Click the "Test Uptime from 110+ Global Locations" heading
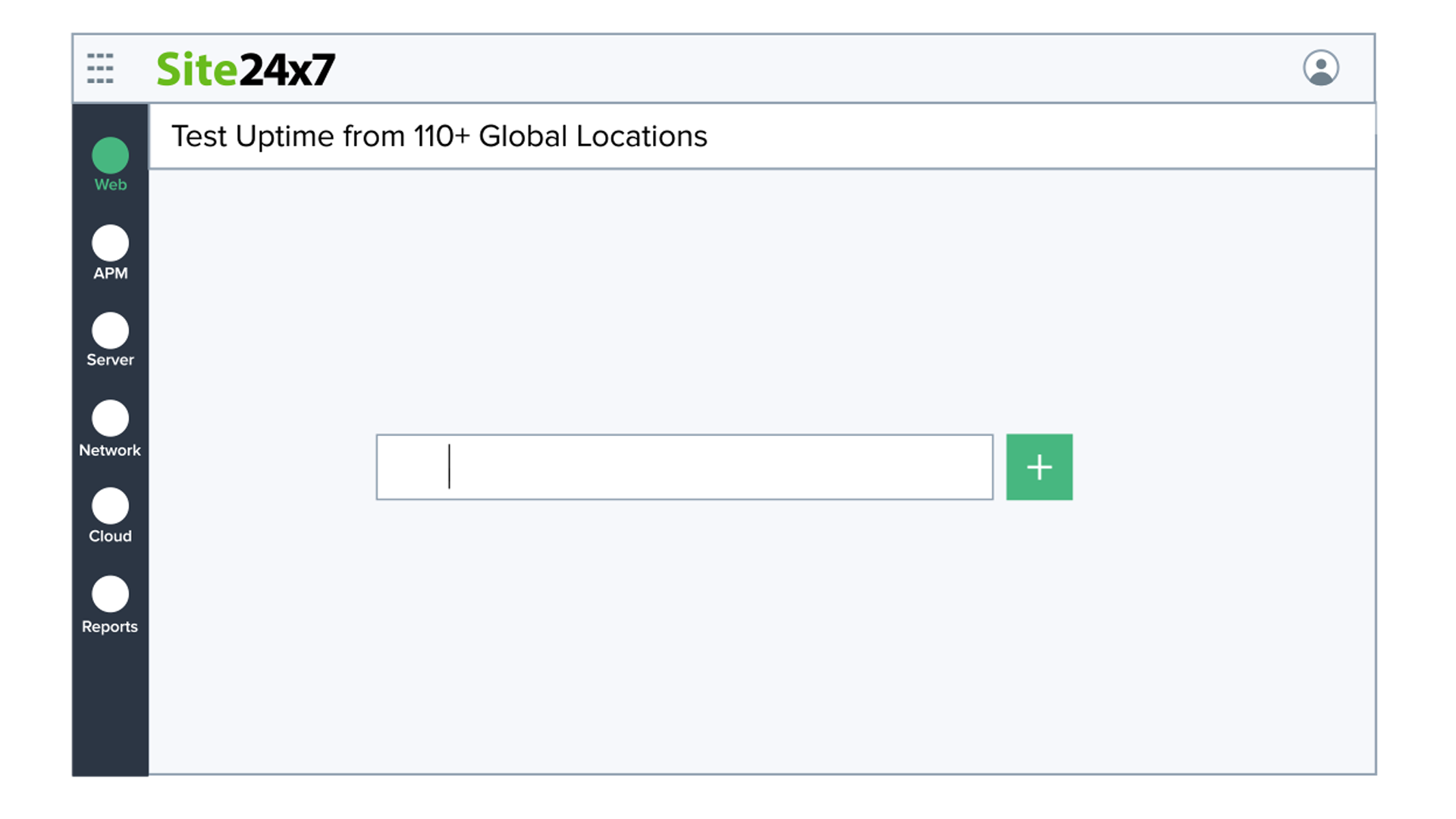The width and height of the screenshot is (1456, 819). (439, 136)
